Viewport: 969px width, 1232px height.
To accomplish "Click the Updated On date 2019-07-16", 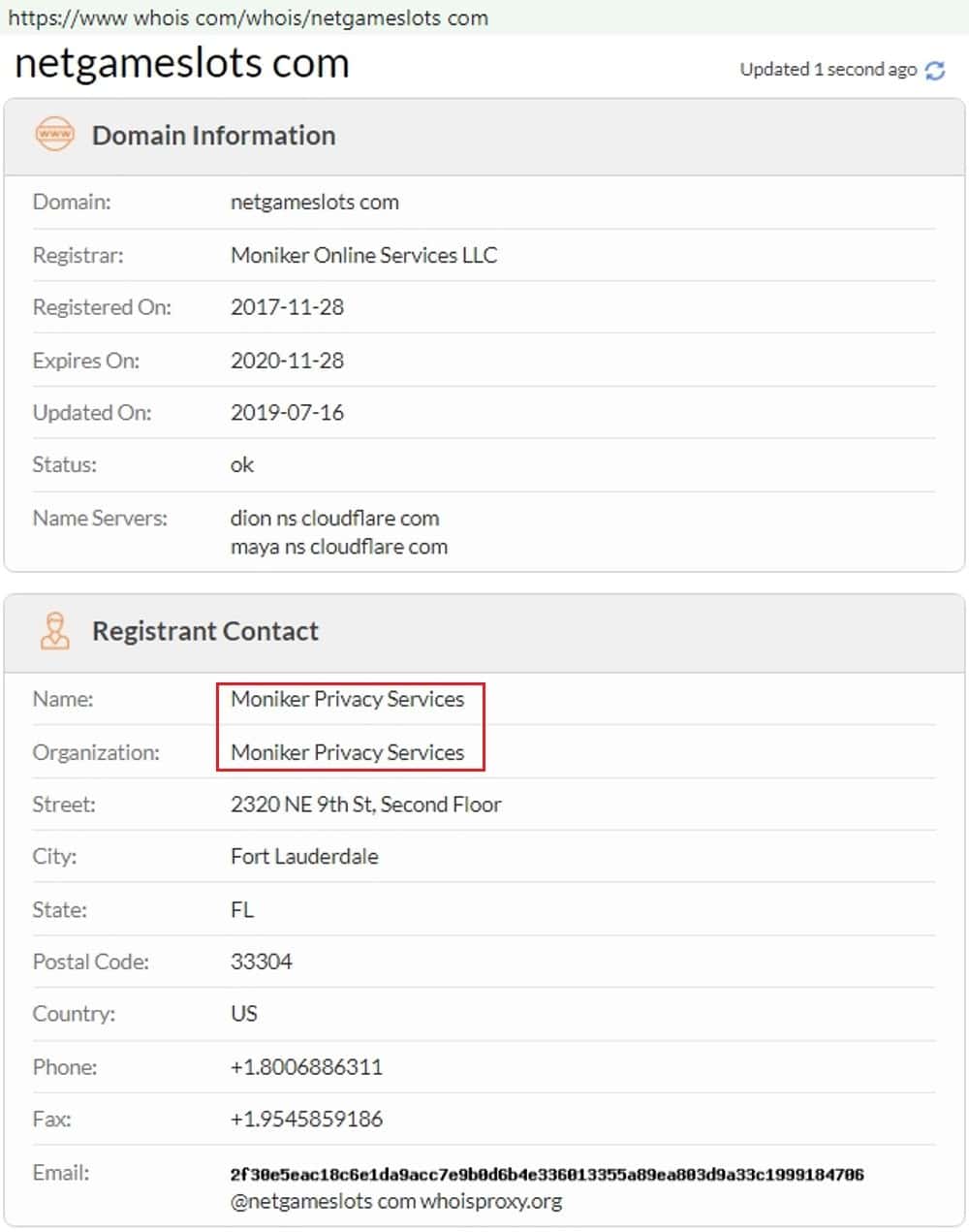I will tap(287, 412).
